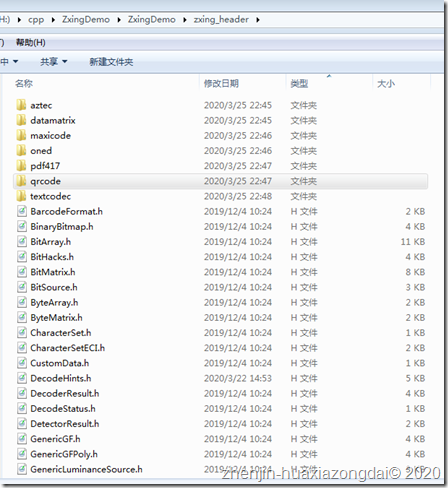Go to second ZxingDemo breadcrumb segment
Screen dimensions: 448x488
tap(151, 20)
